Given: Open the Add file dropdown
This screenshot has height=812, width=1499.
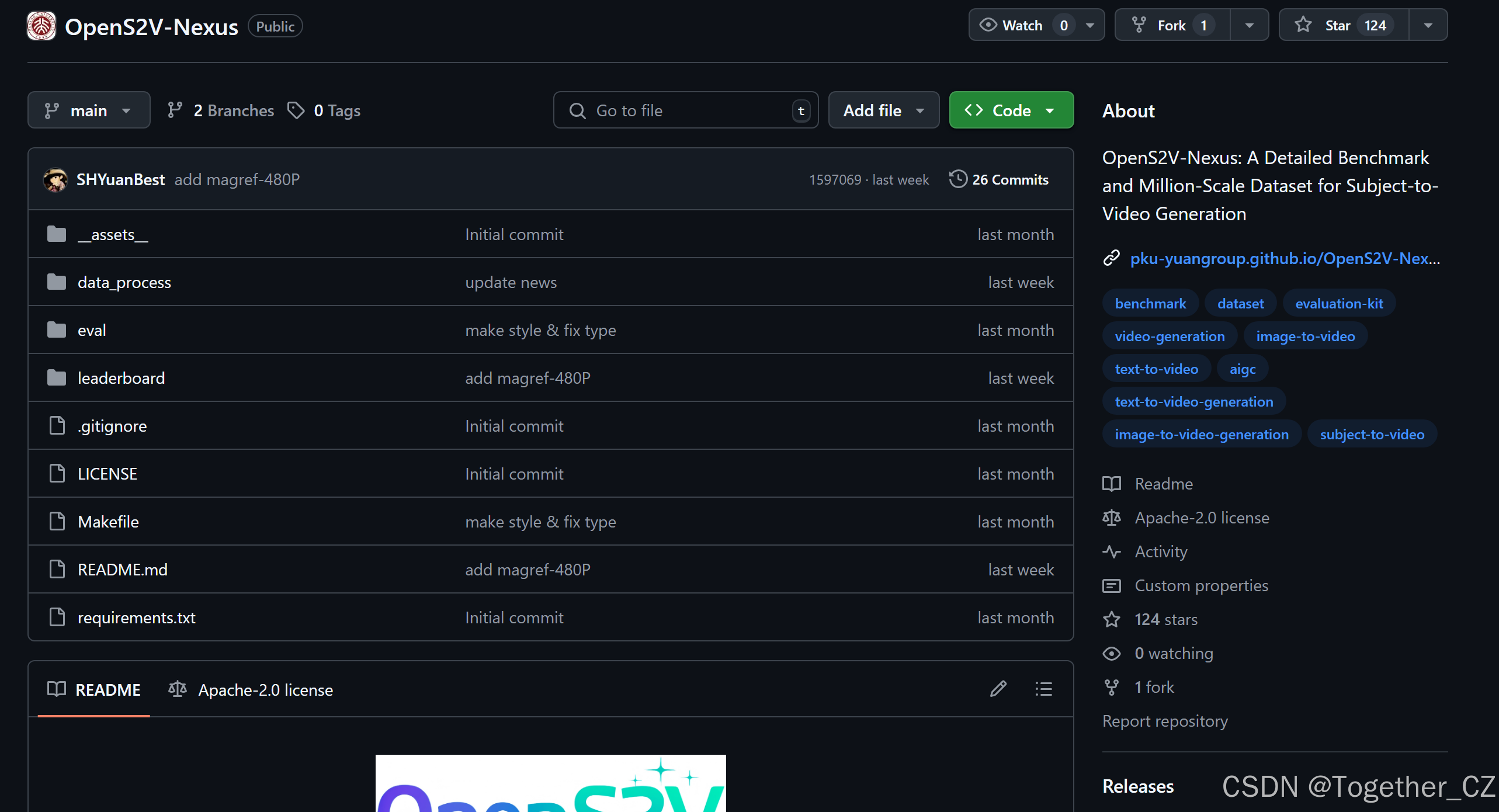Looking at the screenshot, I should 883,110.
